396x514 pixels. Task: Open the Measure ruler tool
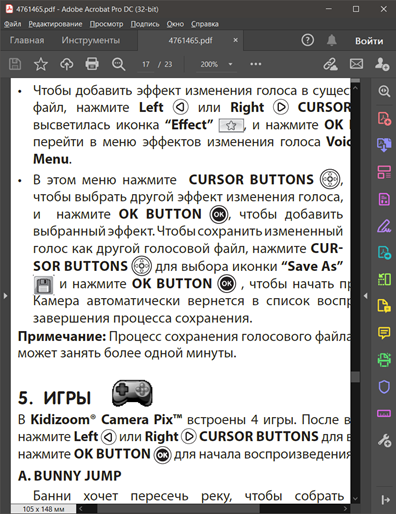click(x=384, y=414)
